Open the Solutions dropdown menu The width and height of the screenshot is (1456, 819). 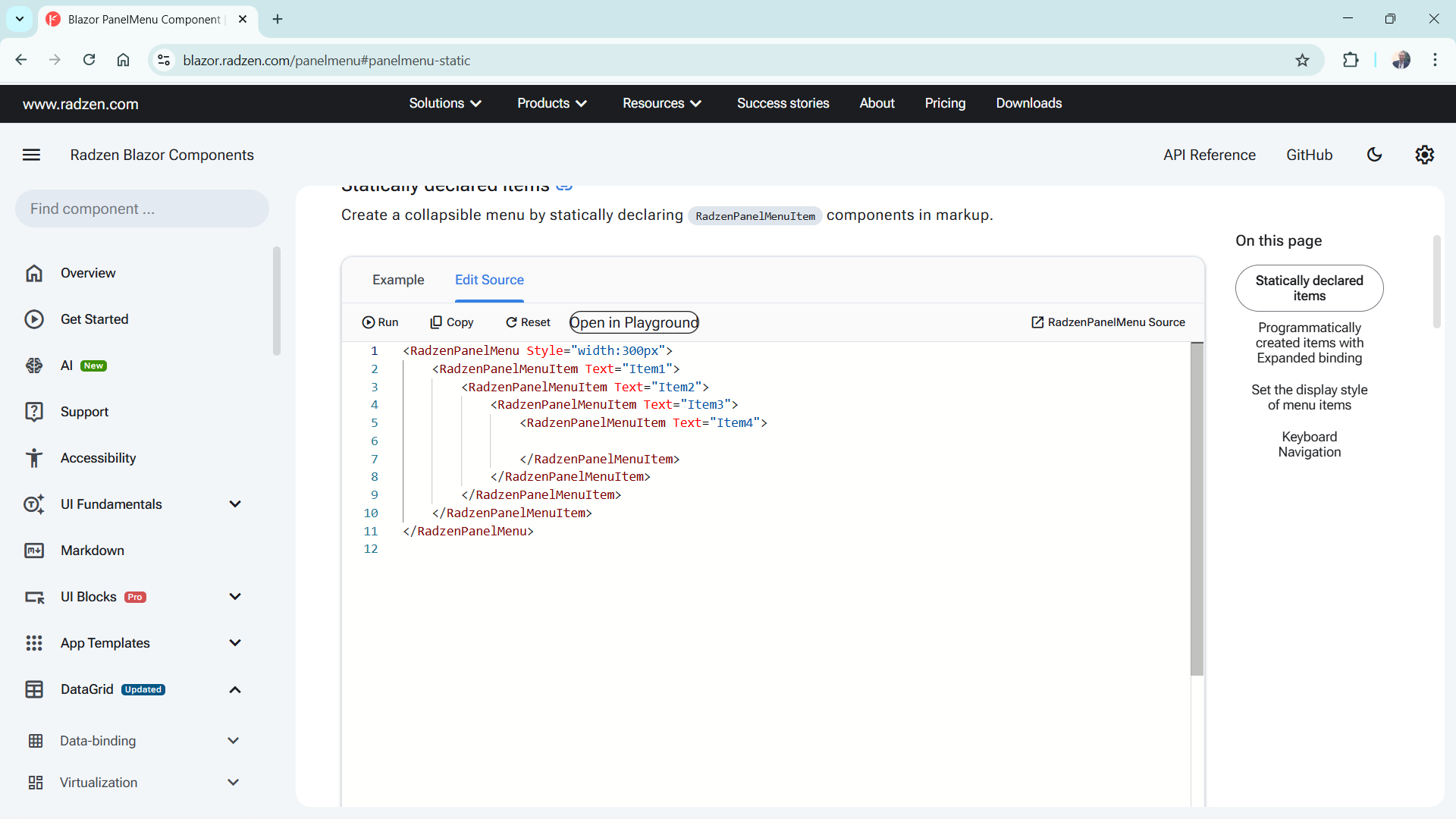tap(445, 103)
